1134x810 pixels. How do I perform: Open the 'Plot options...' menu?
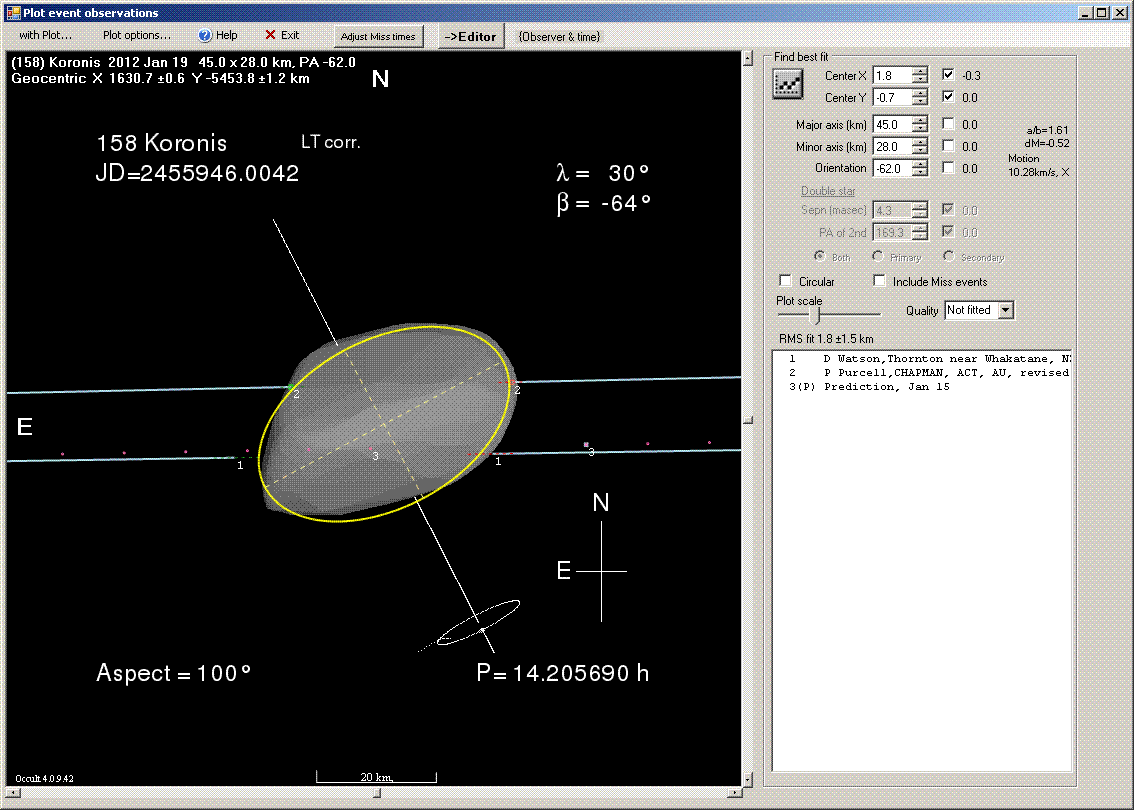(137, 35)
